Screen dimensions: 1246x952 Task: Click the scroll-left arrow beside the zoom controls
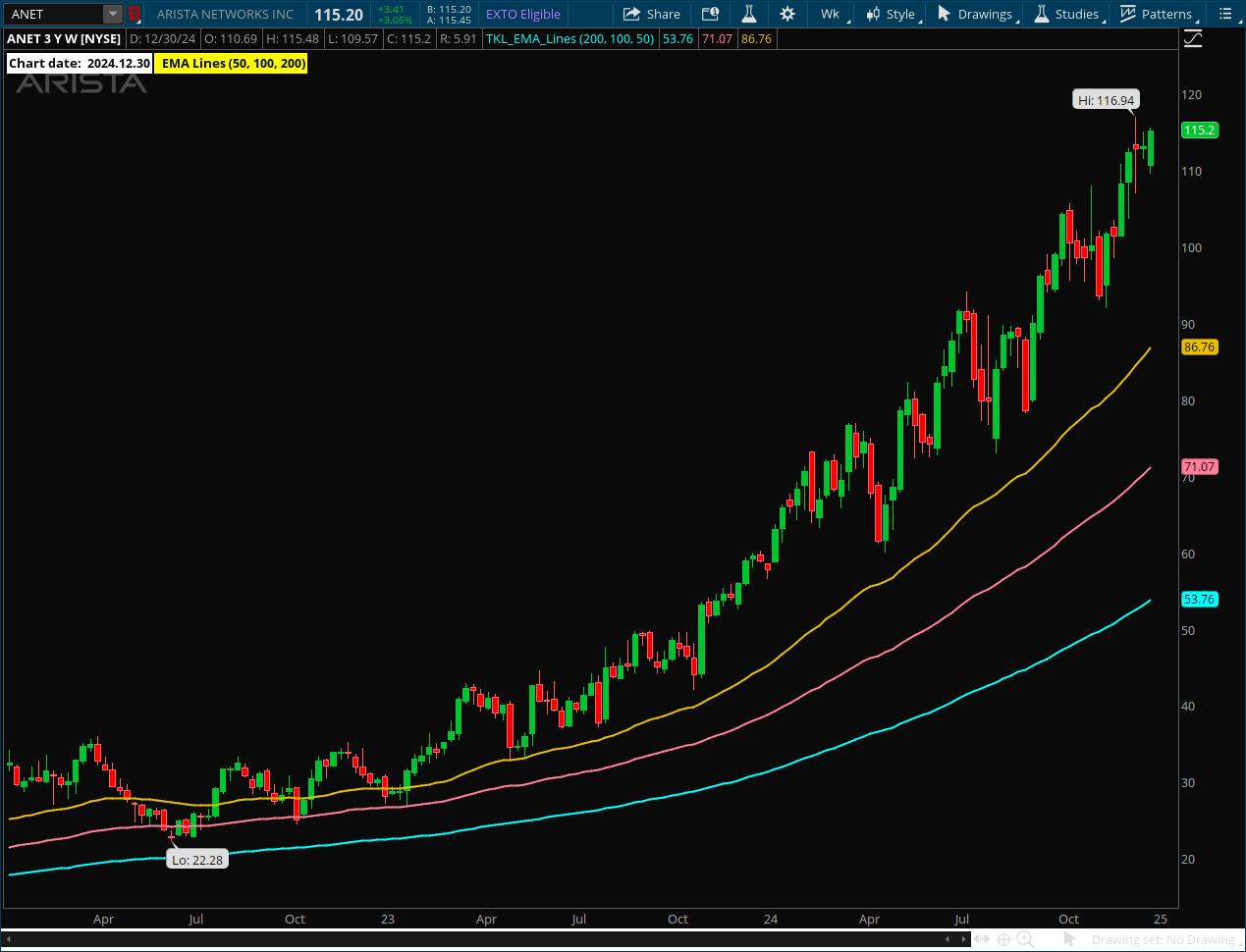948,939
